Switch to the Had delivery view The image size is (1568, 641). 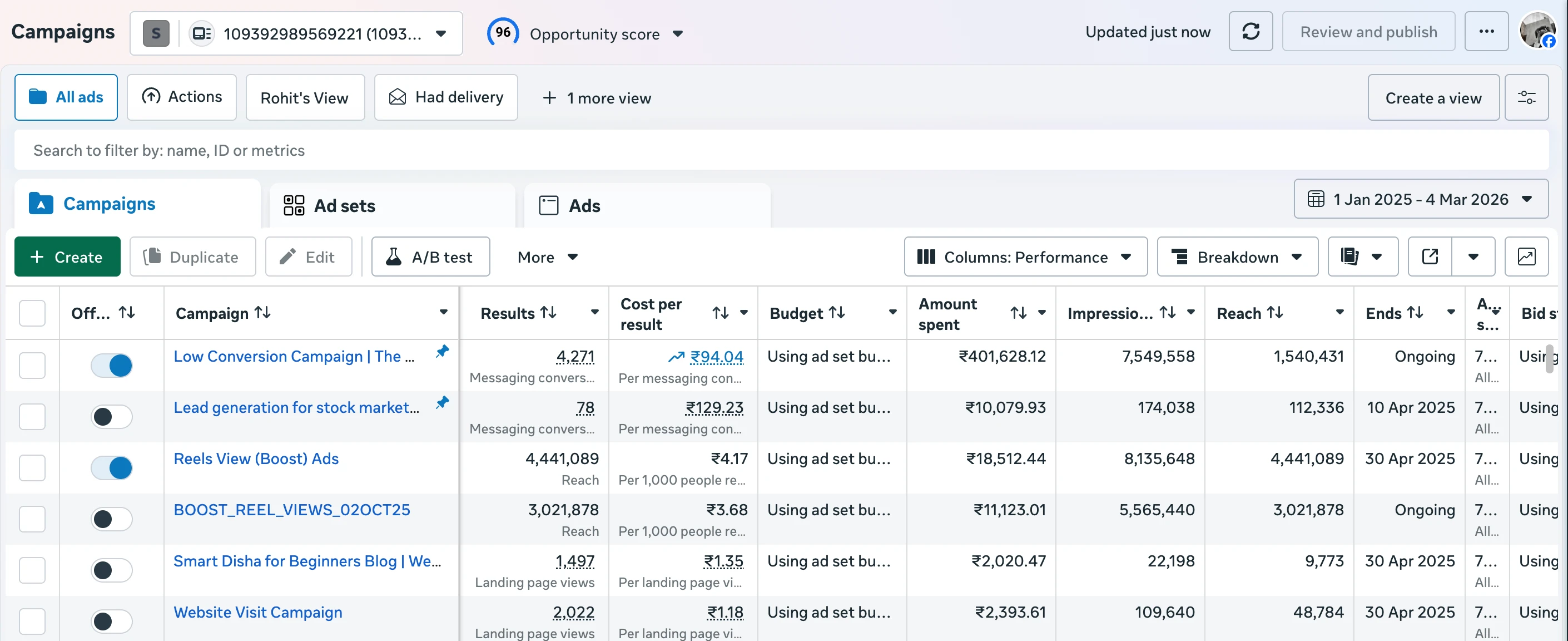pyautogui.click(x=446, y=97)
